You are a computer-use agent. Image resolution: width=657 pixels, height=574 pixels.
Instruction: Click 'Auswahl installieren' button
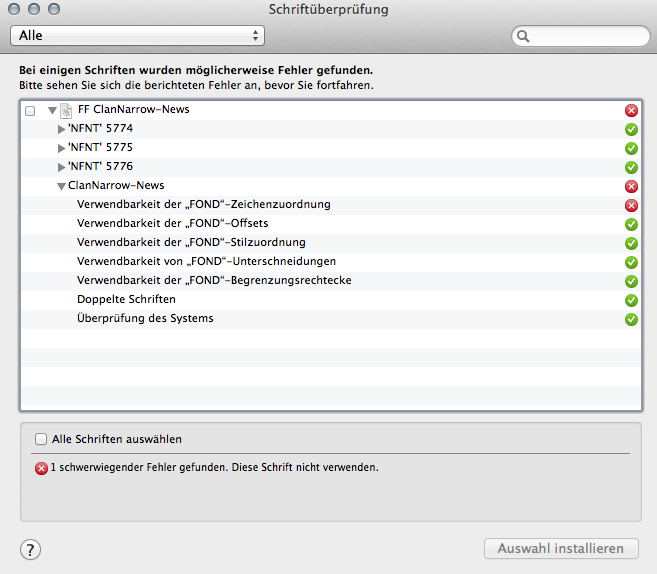tap(561, 548)
